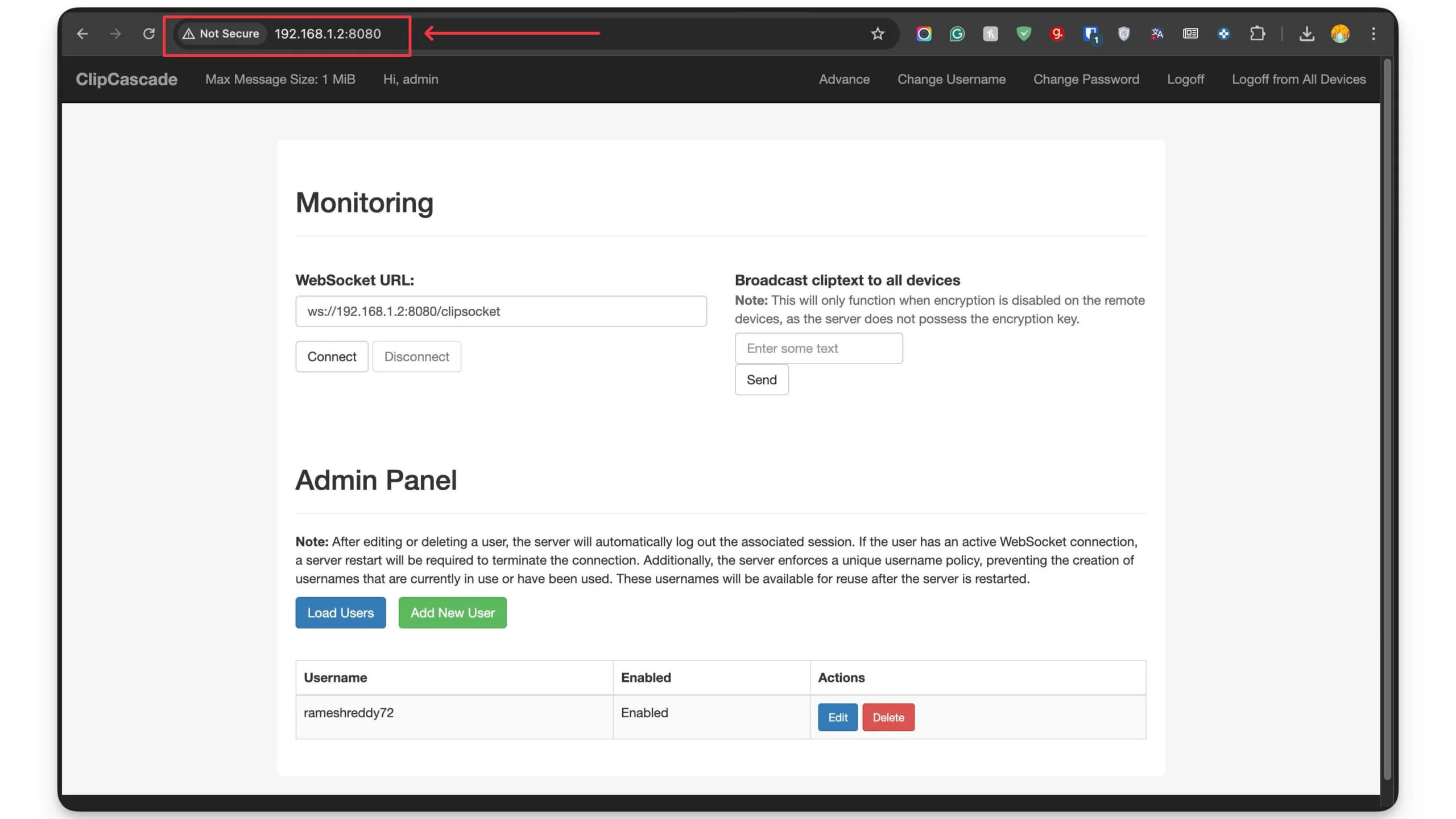Open the green shield AdGuard extension

click(x=1023, y=34)
